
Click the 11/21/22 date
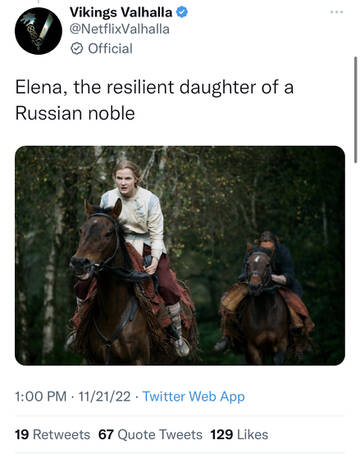point(104,396)
